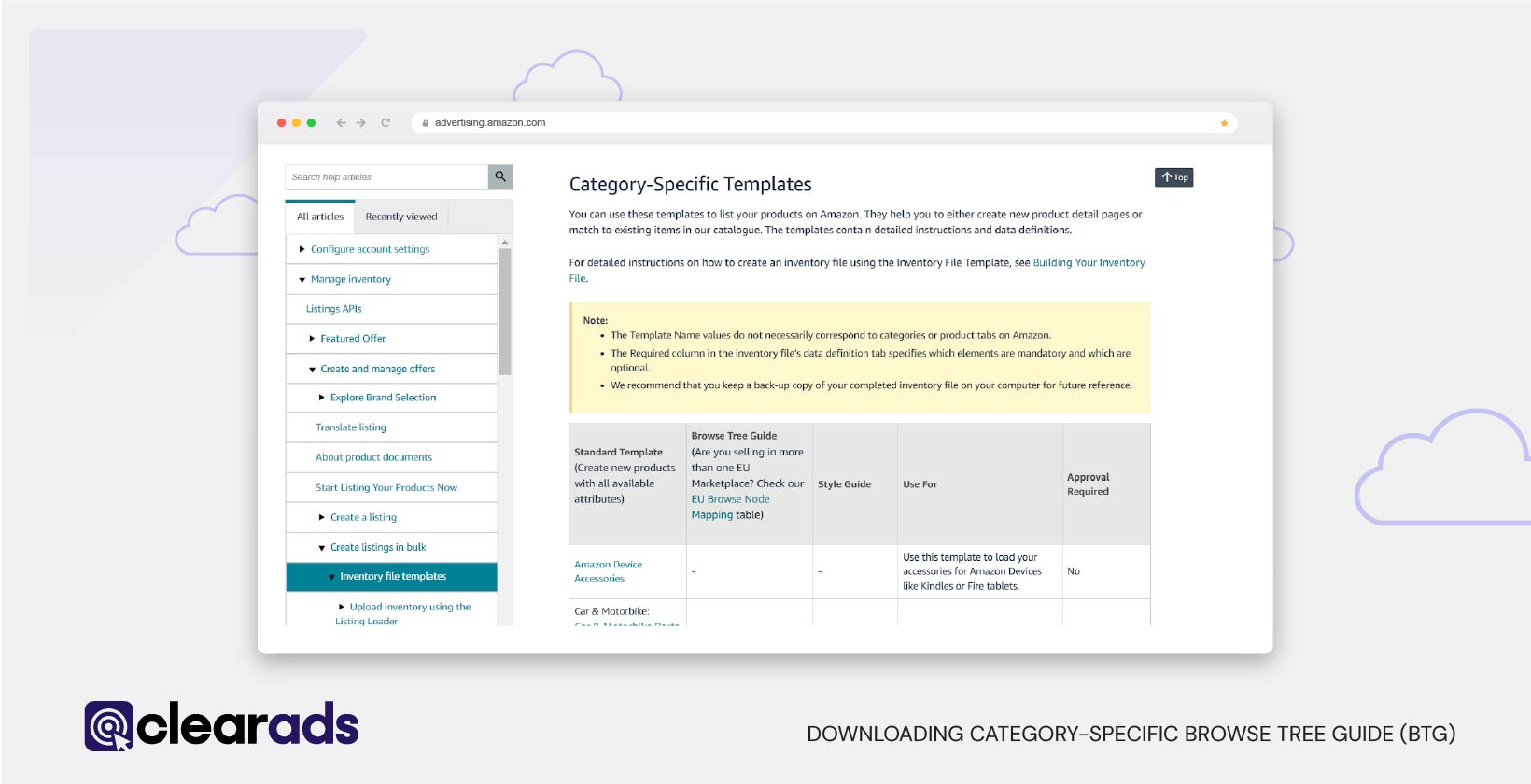The width and height of the screenshot is (1531, 784).
Task: Click the Top button
Action: (x=1173, y=177)
